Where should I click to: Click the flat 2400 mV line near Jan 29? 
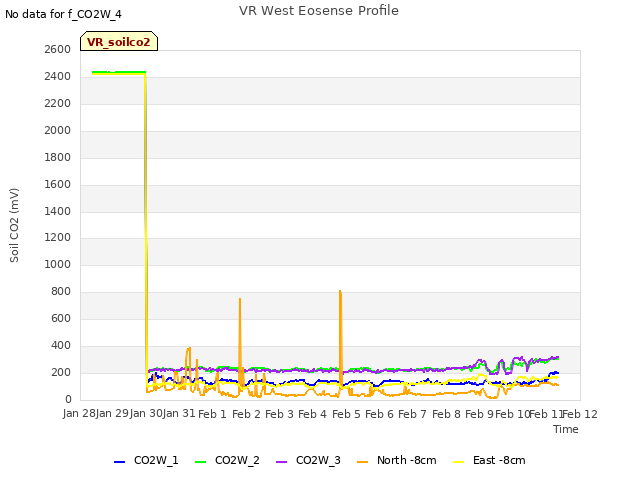click(118, 73)
